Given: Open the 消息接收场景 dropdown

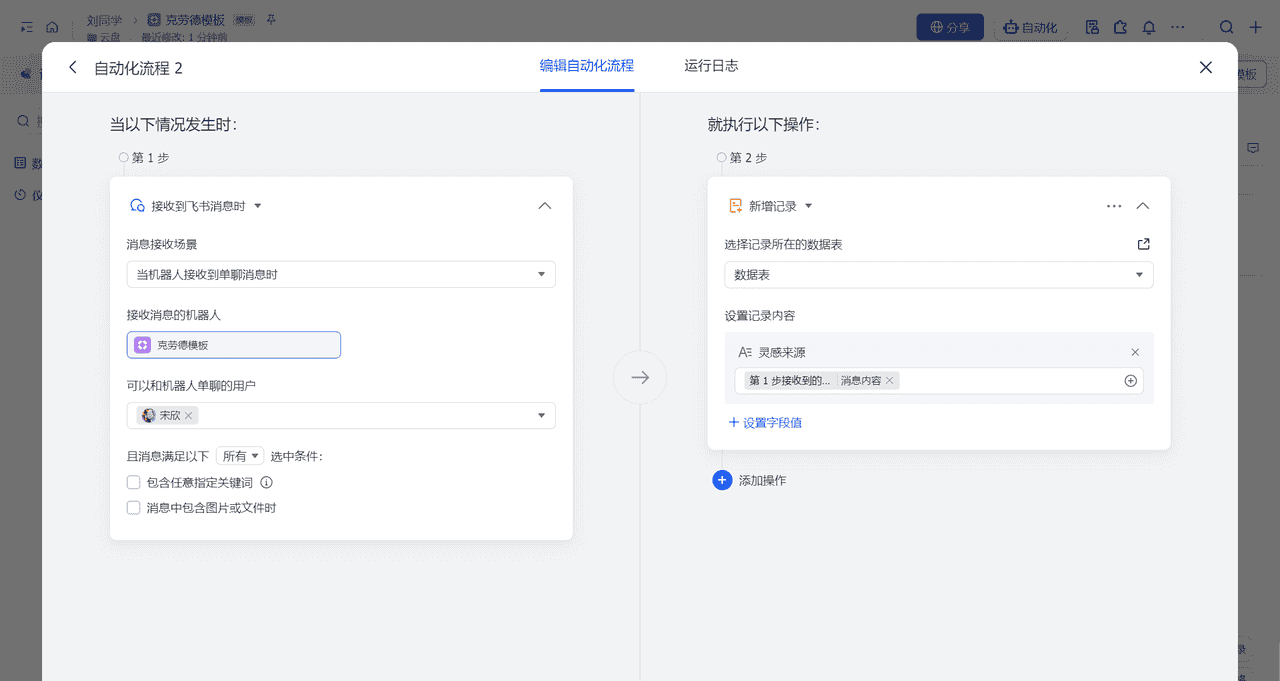Looking at the screenshot, I should [341, 274].
